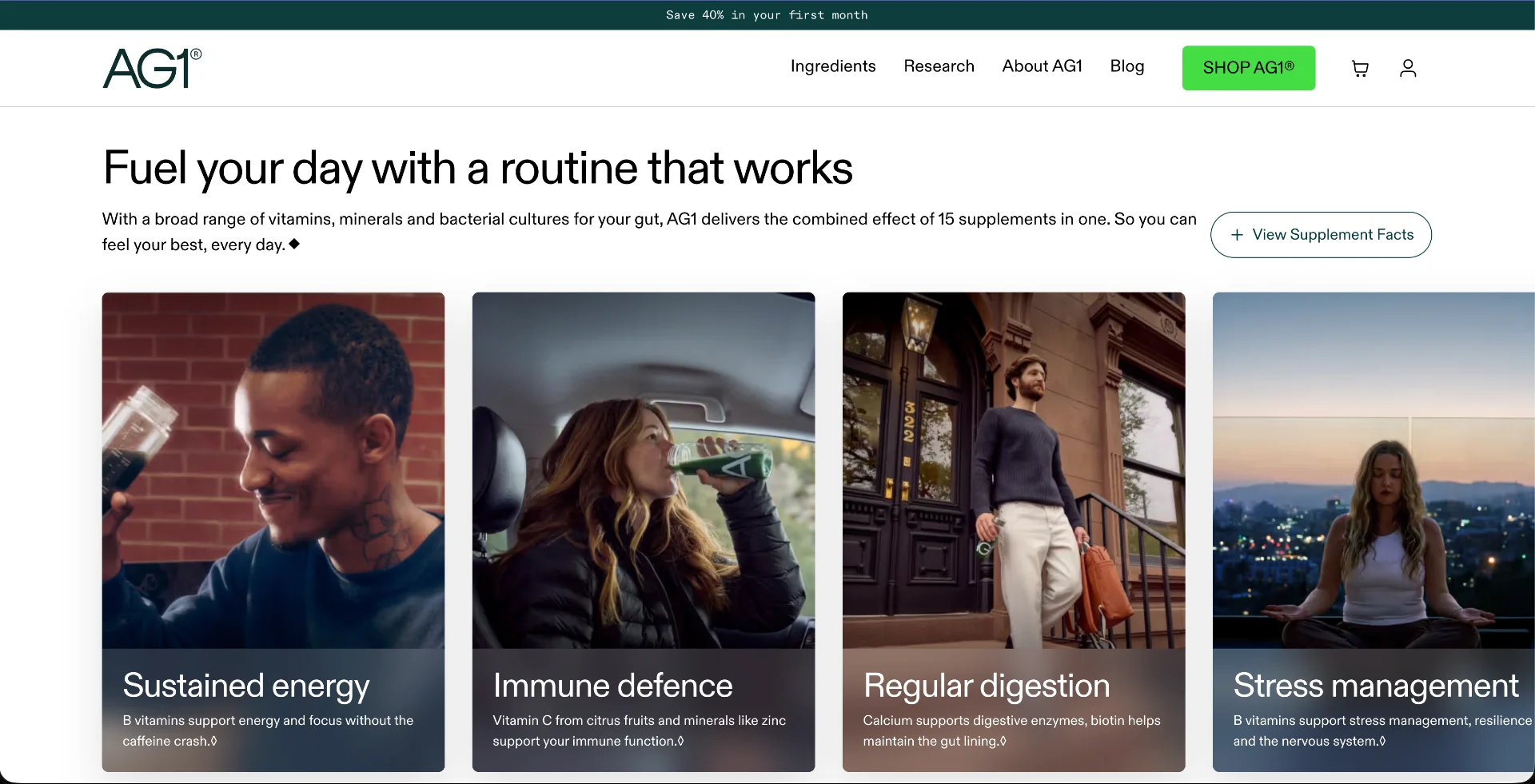The image size is (1535, 784).
Task: Click the 'Sustained energy' heading
Action: pyautogui.click(x=246, y=686)
